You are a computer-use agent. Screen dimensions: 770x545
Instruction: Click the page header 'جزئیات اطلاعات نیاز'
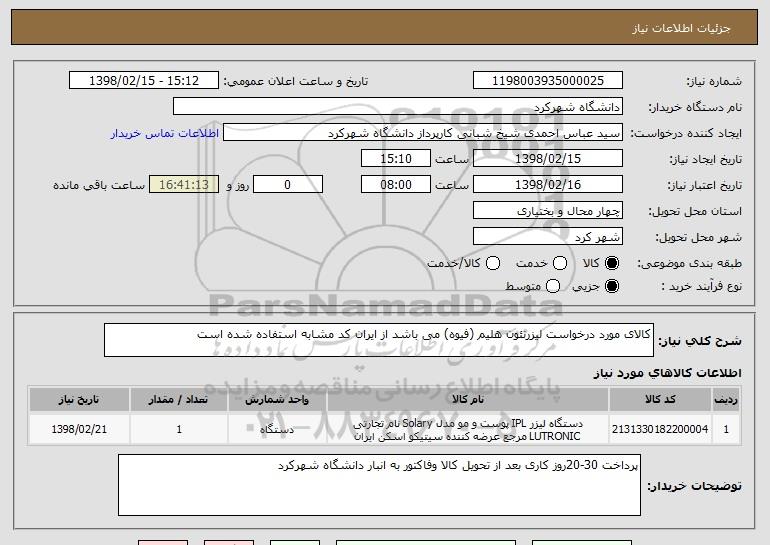[x=681, y=28]
